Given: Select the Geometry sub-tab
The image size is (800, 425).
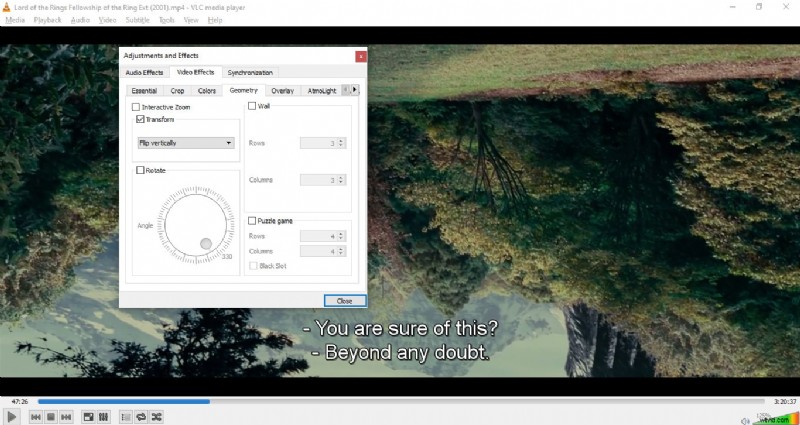Looking at the screenshot, I should pyautogui.click(x=243, y=90).
